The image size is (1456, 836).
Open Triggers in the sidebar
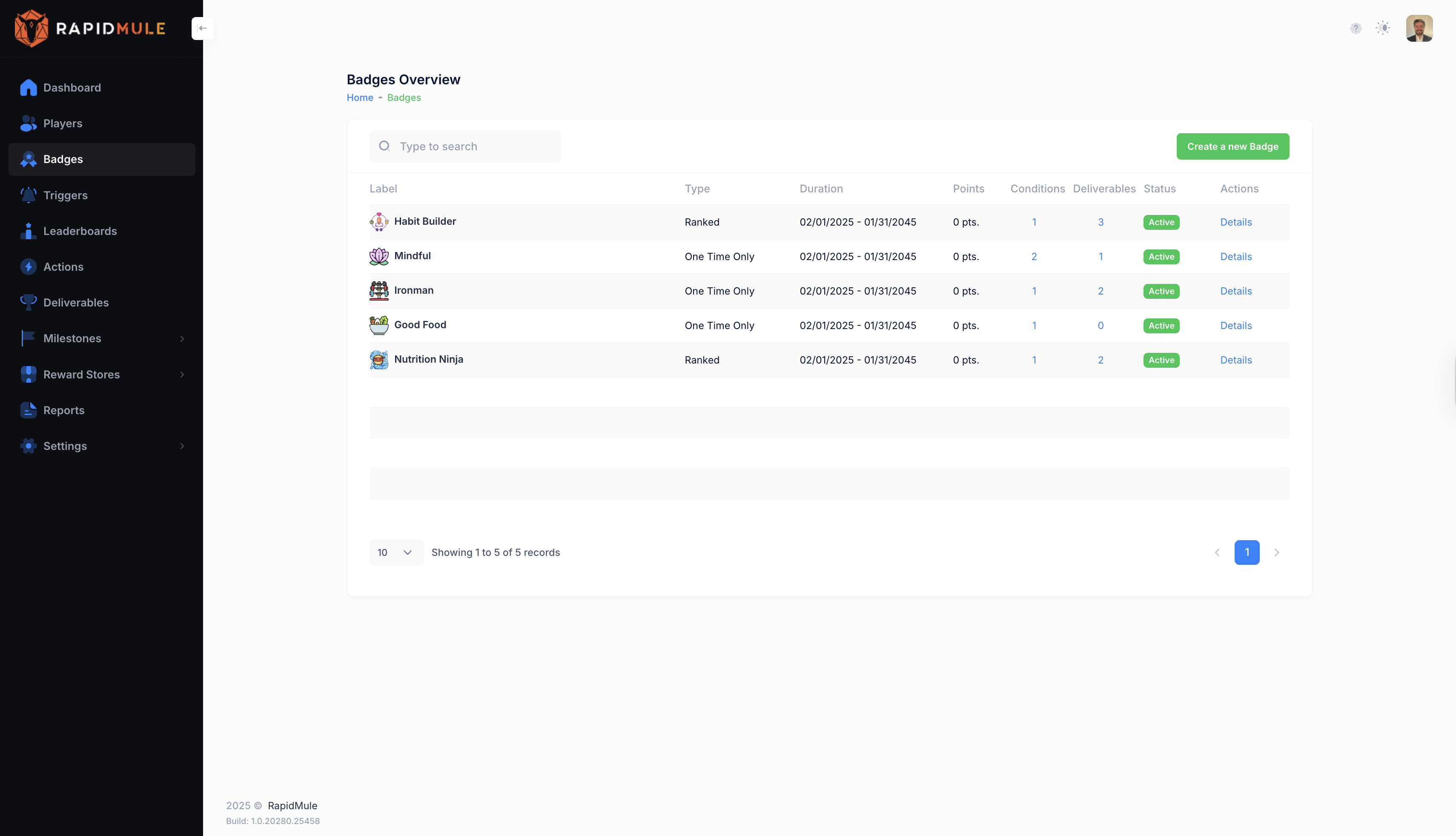click(x=66, y=195)
